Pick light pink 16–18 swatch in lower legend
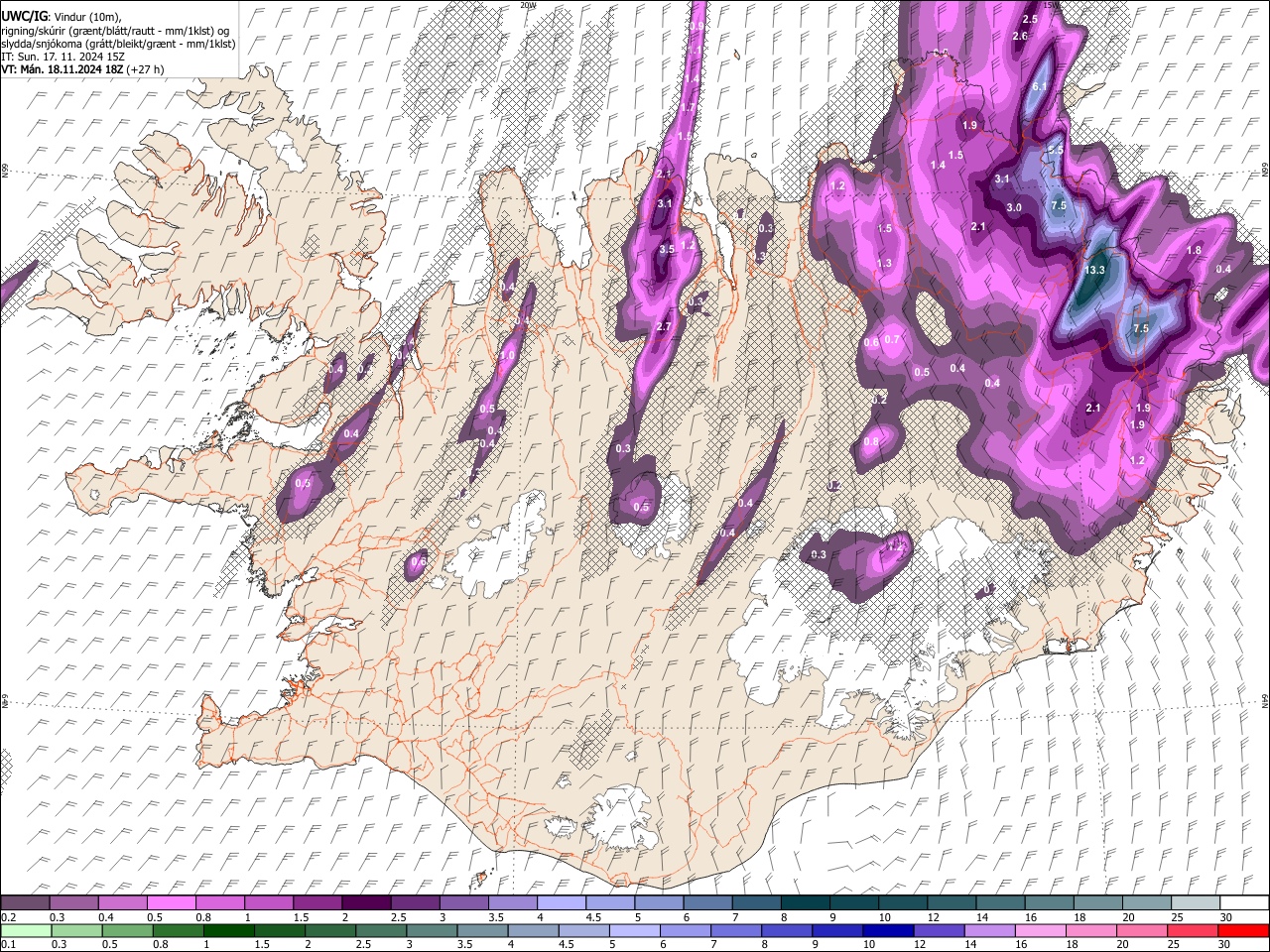Image resolution: width=1270 pixels, height=952 pixels. (1041, 930)
